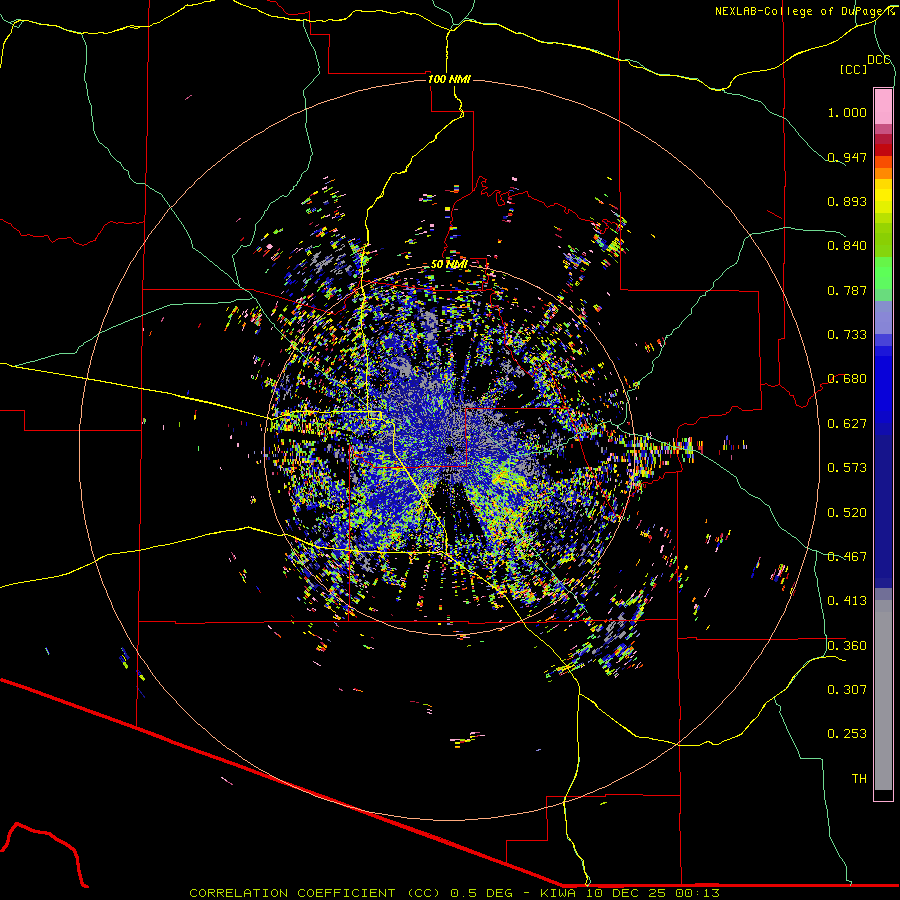Image resolution: width=900 pixels, height=900 pixels.
Task: Pick the dark navy color bar segment
Action: pos(883,511)
